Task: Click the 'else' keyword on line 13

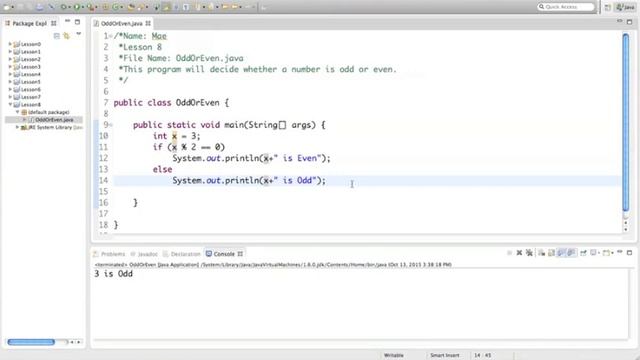Action: click(162, 169)
